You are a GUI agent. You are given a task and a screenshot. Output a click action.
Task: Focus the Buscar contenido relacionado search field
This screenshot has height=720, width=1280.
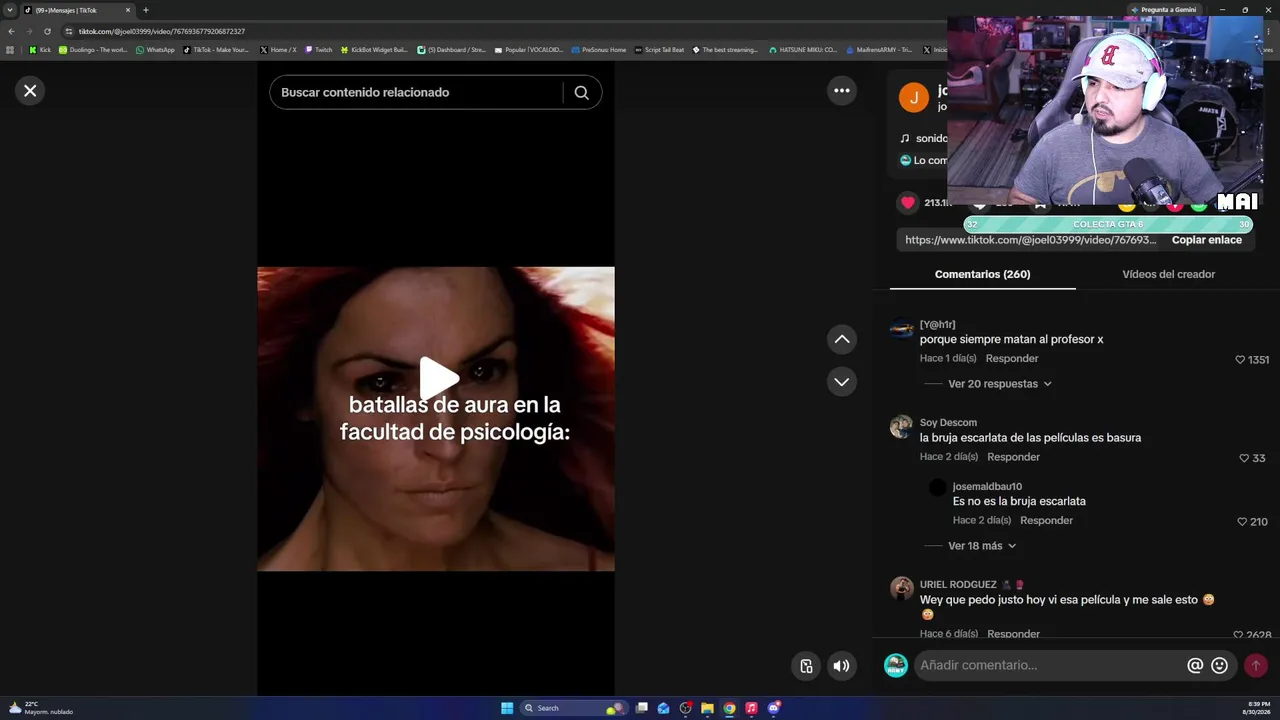point(418,92)
